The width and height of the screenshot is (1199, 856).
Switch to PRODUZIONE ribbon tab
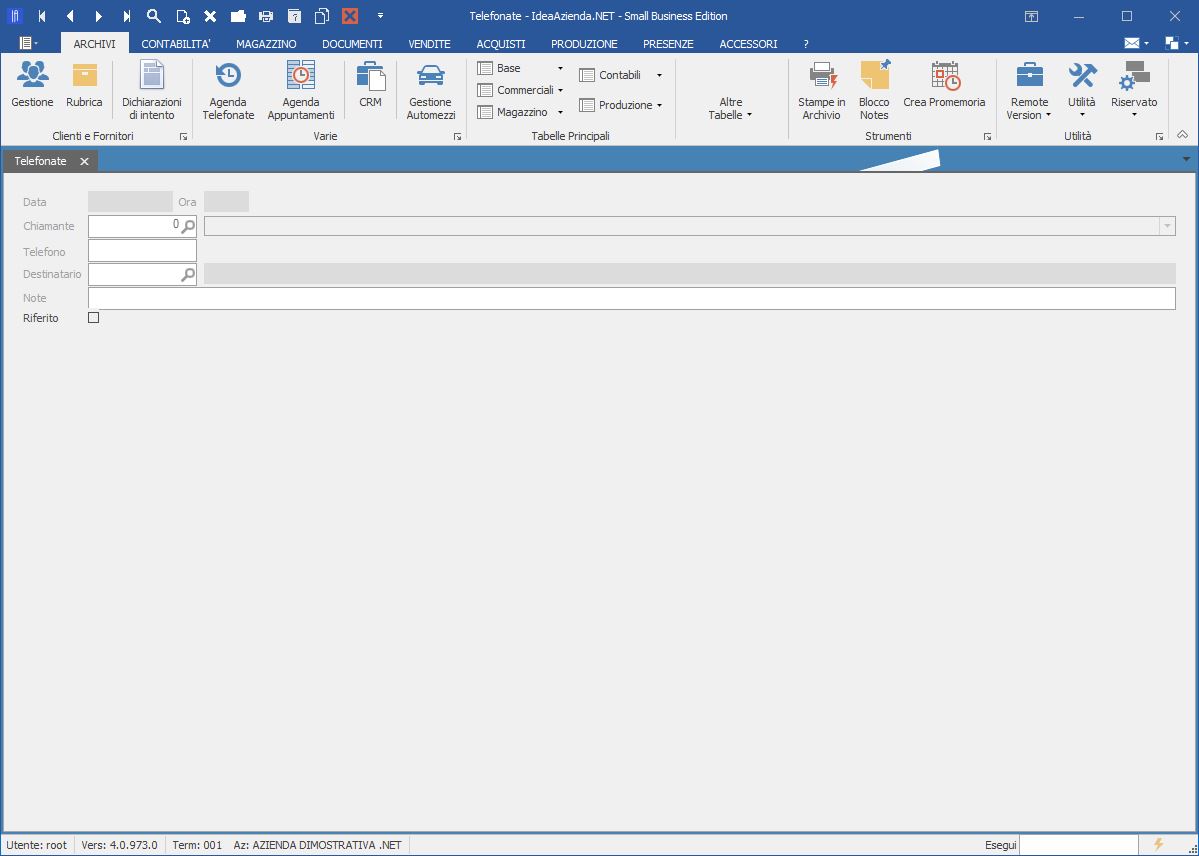point(584,44)
